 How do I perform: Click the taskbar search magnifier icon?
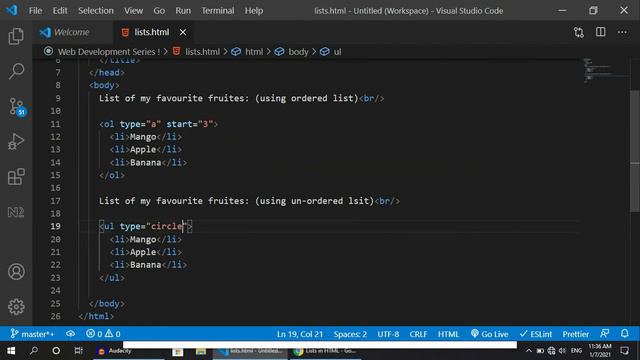coord(34,351)
